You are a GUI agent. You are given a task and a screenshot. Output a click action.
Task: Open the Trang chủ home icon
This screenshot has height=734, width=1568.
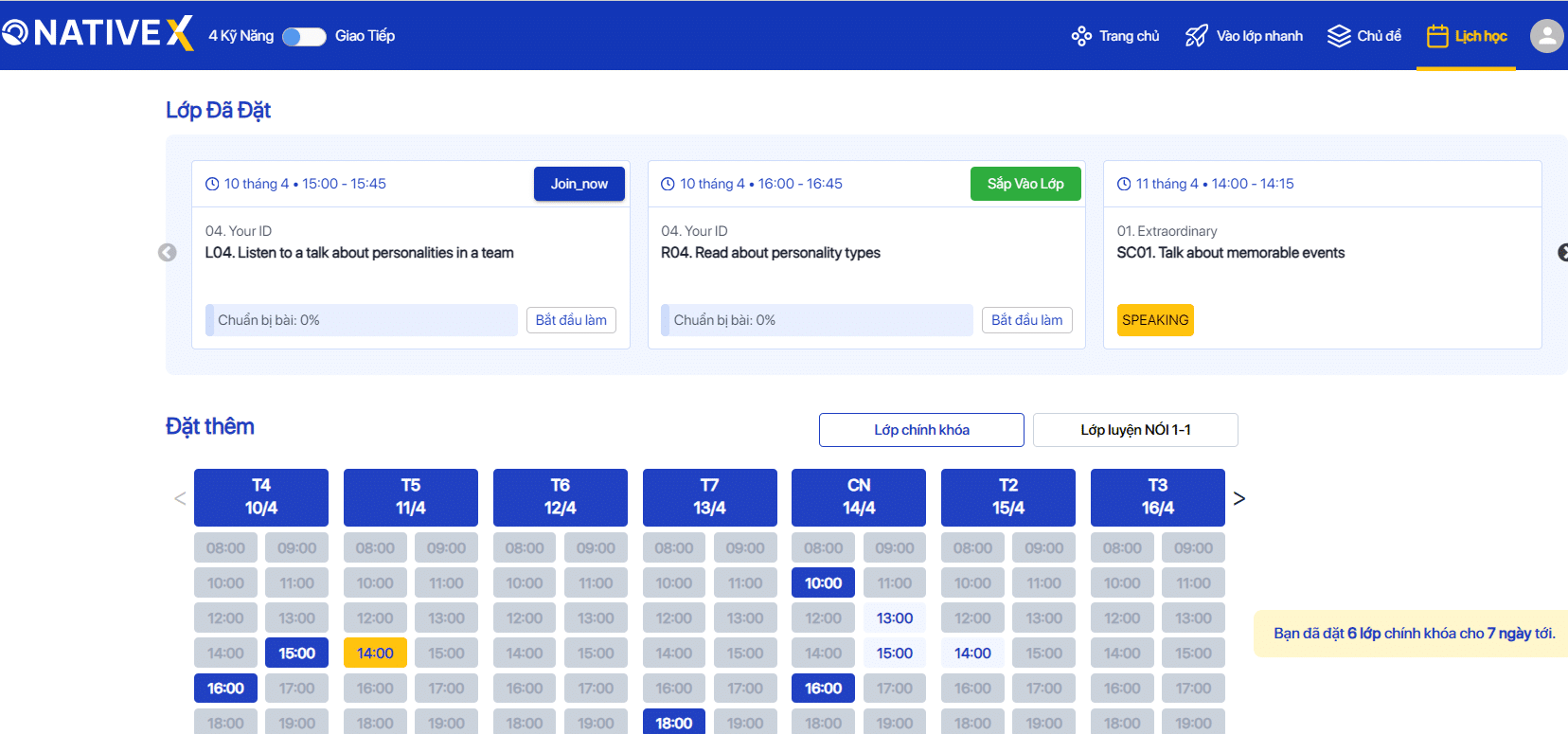(1081, 36)
